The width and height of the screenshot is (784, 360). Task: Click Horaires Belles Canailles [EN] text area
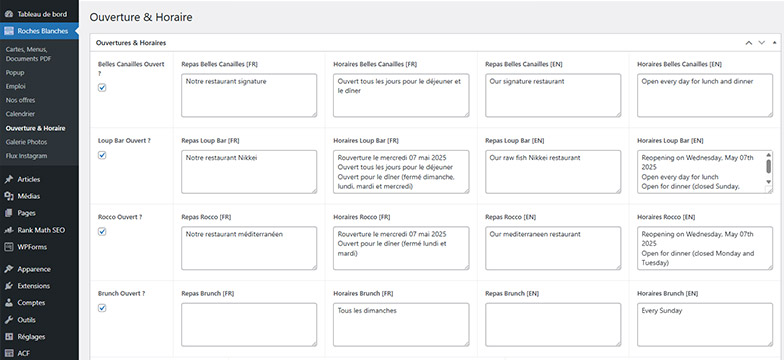tap(705, 96)
